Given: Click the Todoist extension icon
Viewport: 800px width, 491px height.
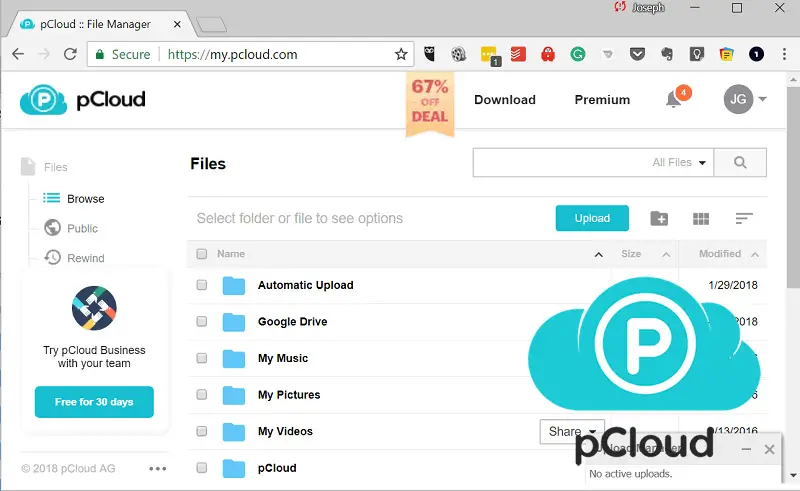Looking at the screenshot, I should (x=518, y=54).
